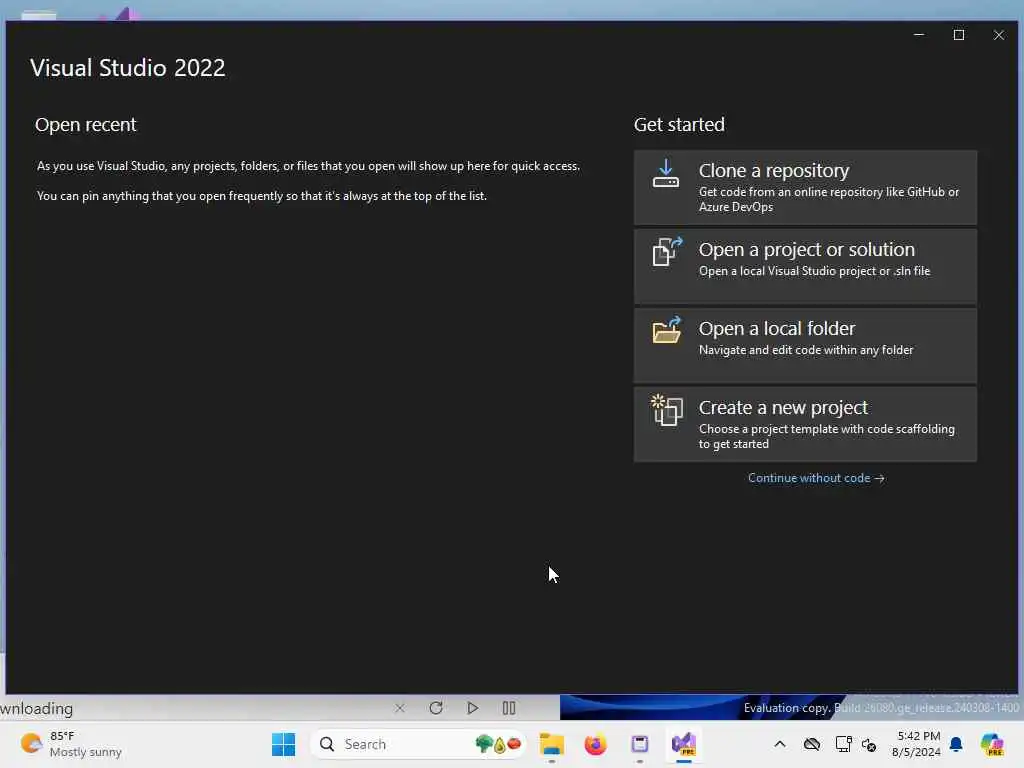Image resolution: width=1024 pixels, height=768 pixels.
Task: Click the play icon in downloading bar
Action: pos(472,708)
